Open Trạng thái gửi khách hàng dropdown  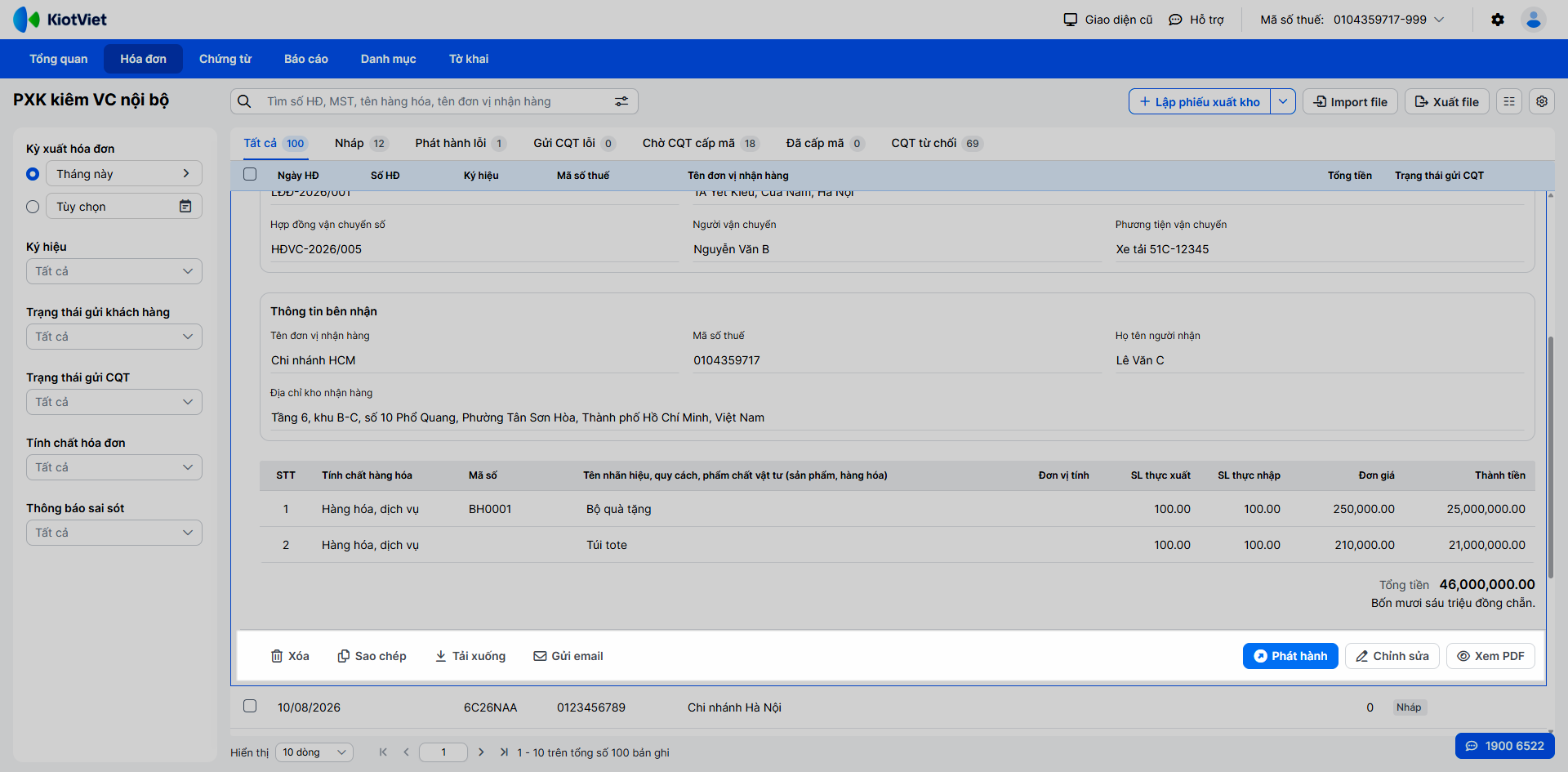tap(114, 337)
